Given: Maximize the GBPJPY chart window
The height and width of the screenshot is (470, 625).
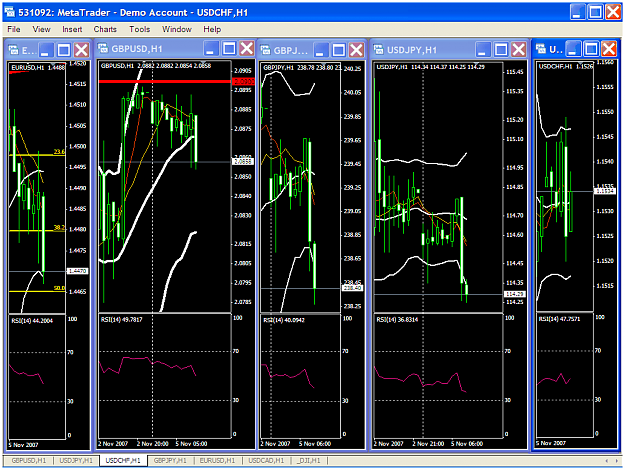Looking at the screenshot, I should point(338,50).
